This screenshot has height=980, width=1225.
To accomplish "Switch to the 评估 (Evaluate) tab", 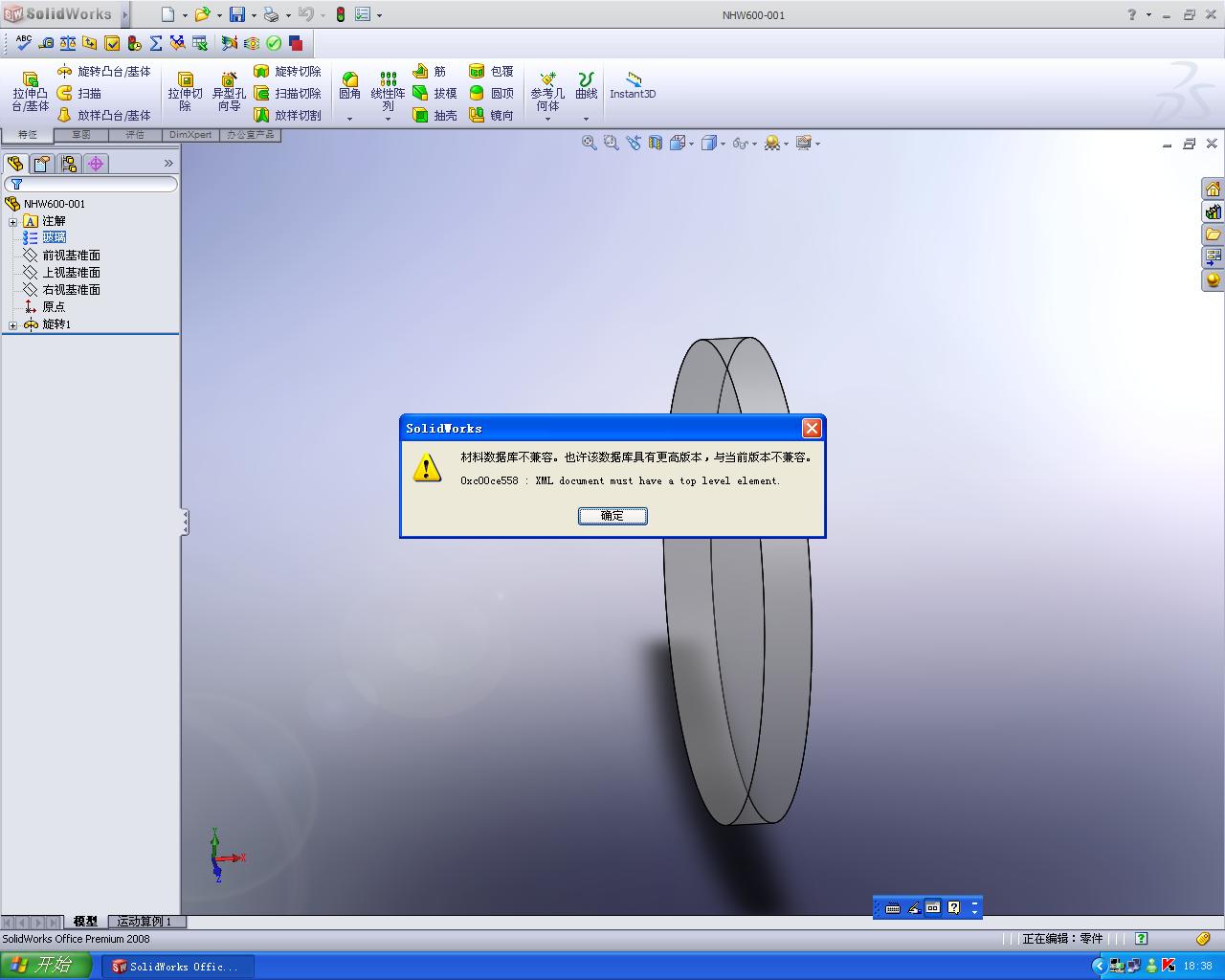I will coord(135,135).
